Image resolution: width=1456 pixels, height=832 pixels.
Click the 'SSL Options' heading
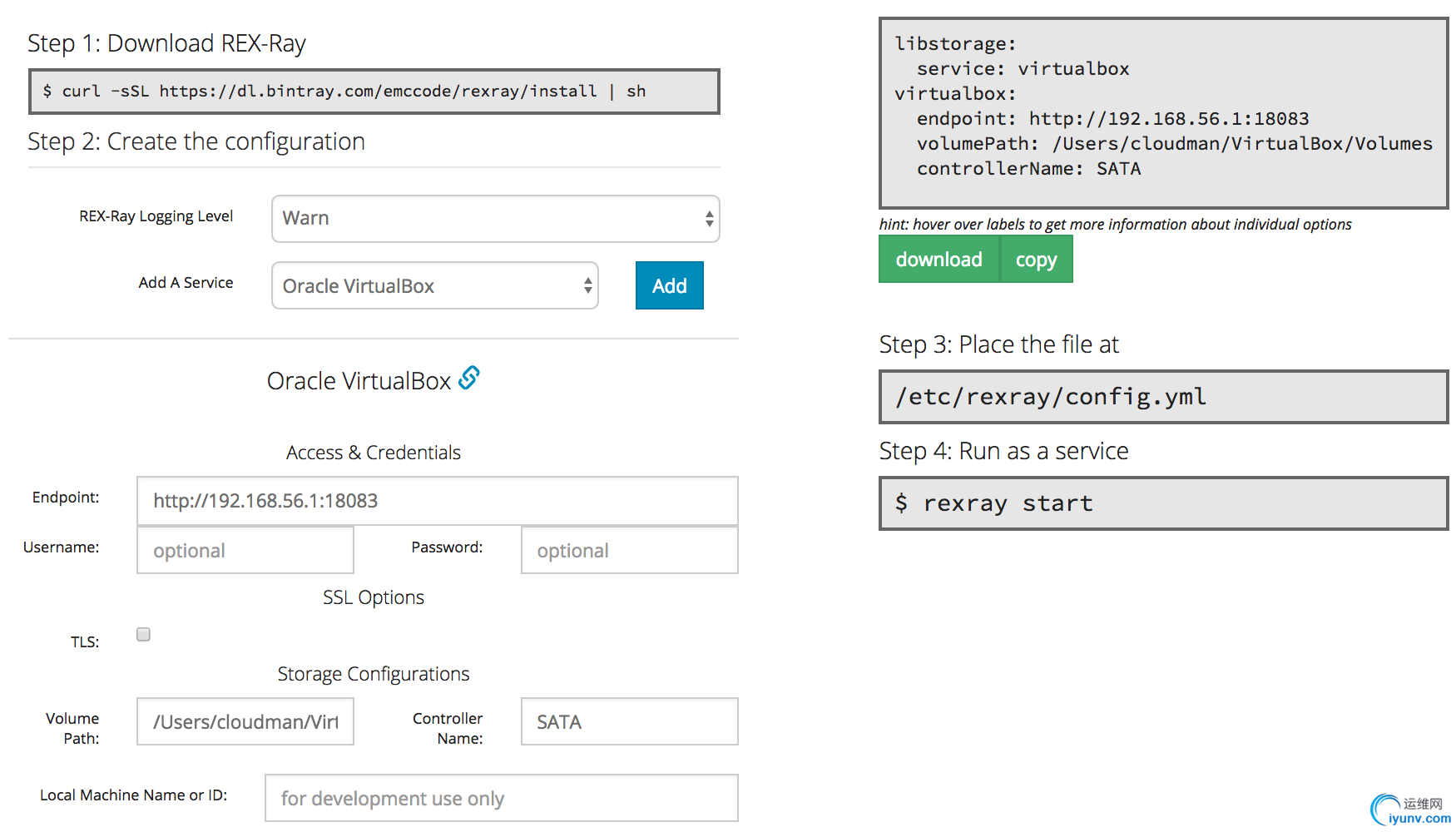pos(374,597)
